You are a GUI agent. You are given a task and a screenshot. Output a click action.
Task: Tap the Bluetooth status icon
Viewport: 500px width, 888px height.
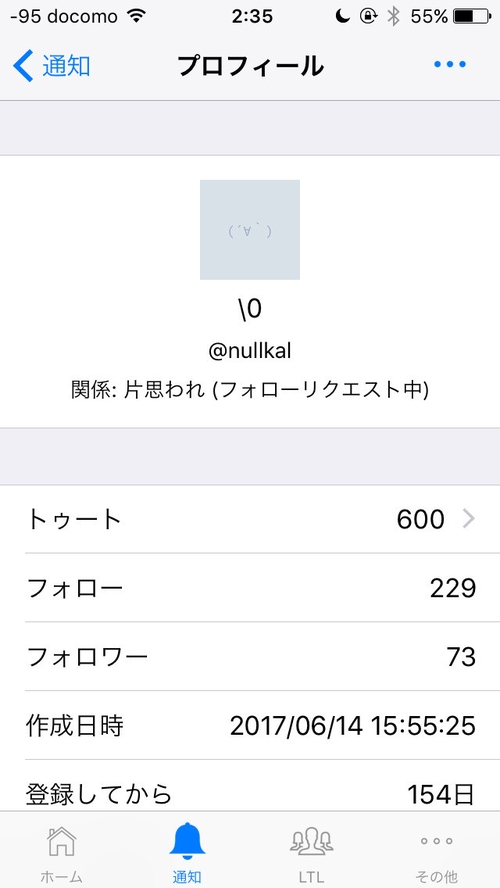pos(393,16)
